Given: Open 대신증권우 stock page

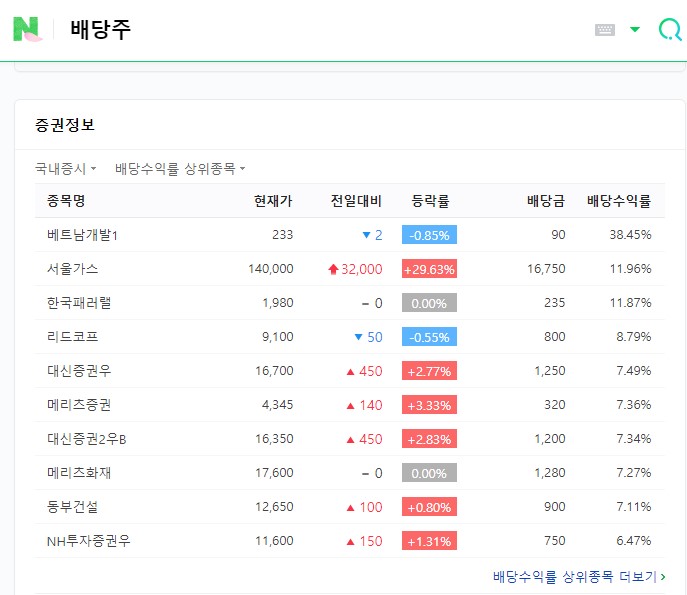Looking at the screenshot, I should [79, 371].
